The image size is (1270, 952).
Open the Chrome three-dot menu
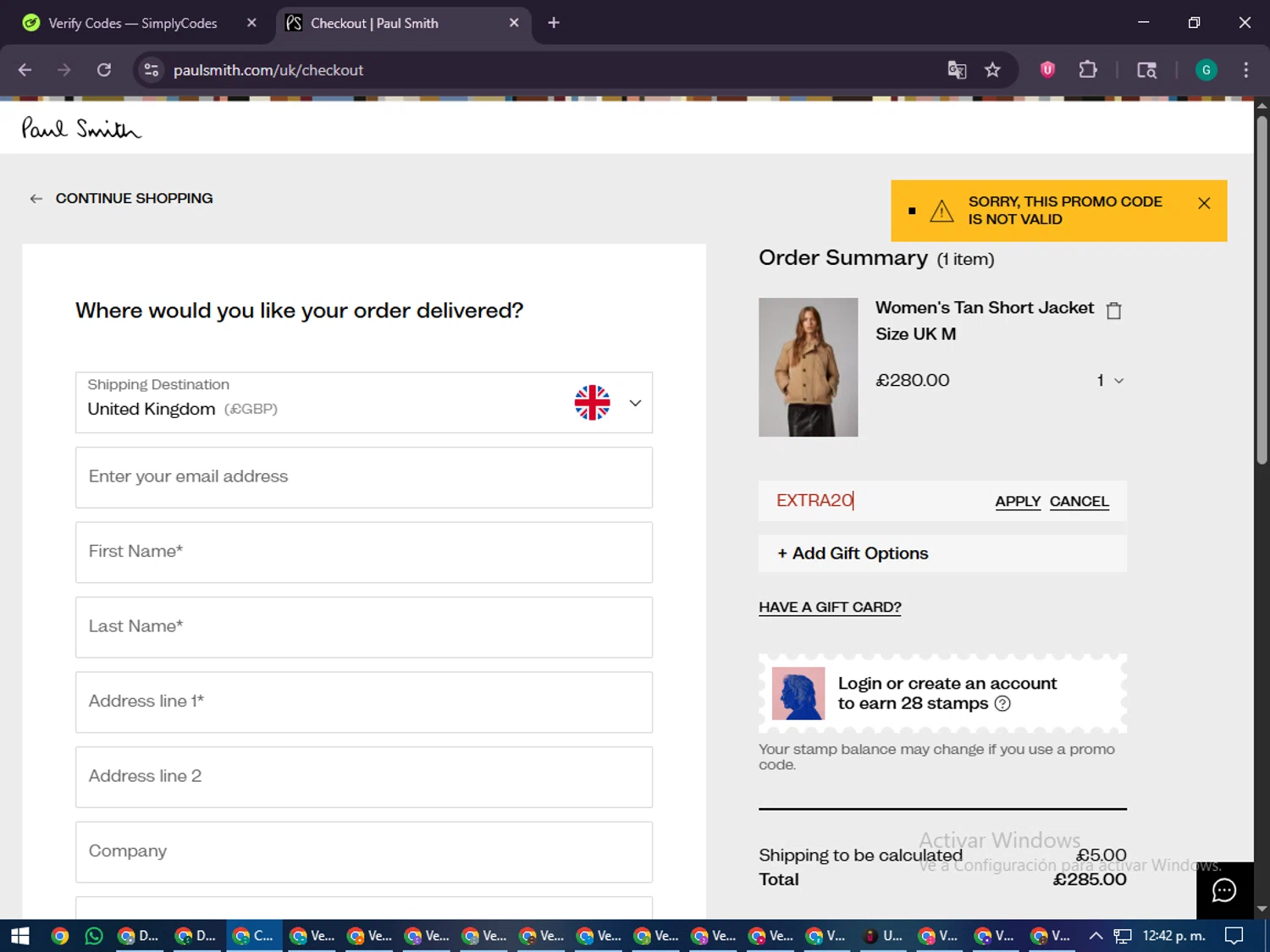pos(1245,69)
